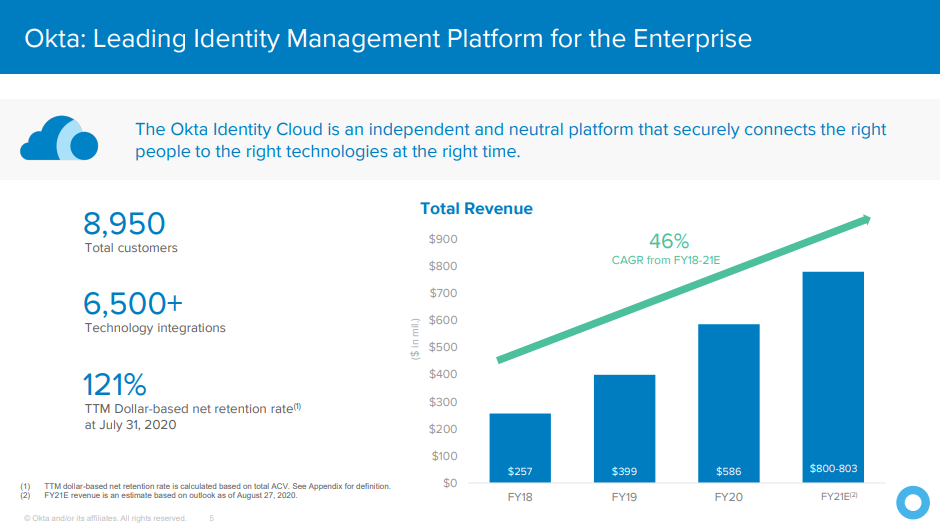Click the at July 31, 2020 text
940x528 pixels.
click(x=130, y=425)
